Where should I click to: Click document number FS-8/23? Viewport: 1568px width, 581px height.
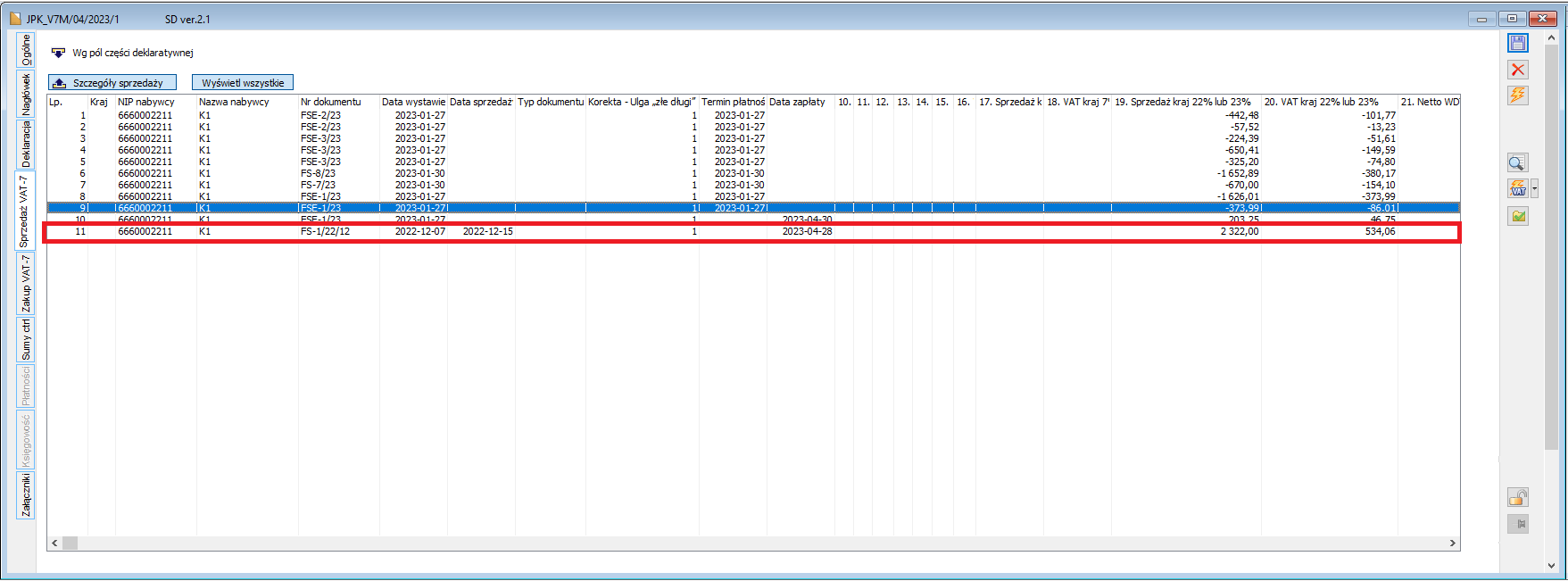[x=318, y=173]
